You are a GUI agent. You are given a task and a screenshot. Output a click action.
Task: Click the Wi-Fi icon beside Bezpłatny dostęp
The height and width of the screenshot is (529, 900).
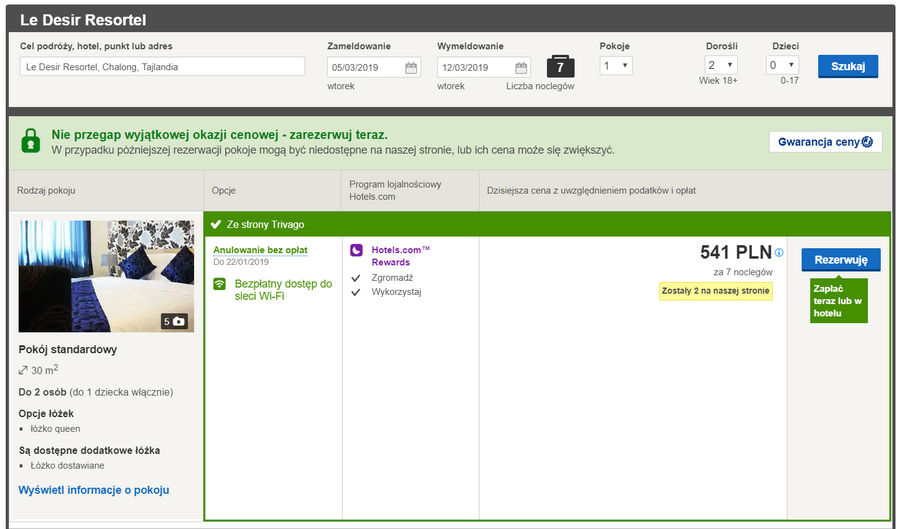point(220,284)
